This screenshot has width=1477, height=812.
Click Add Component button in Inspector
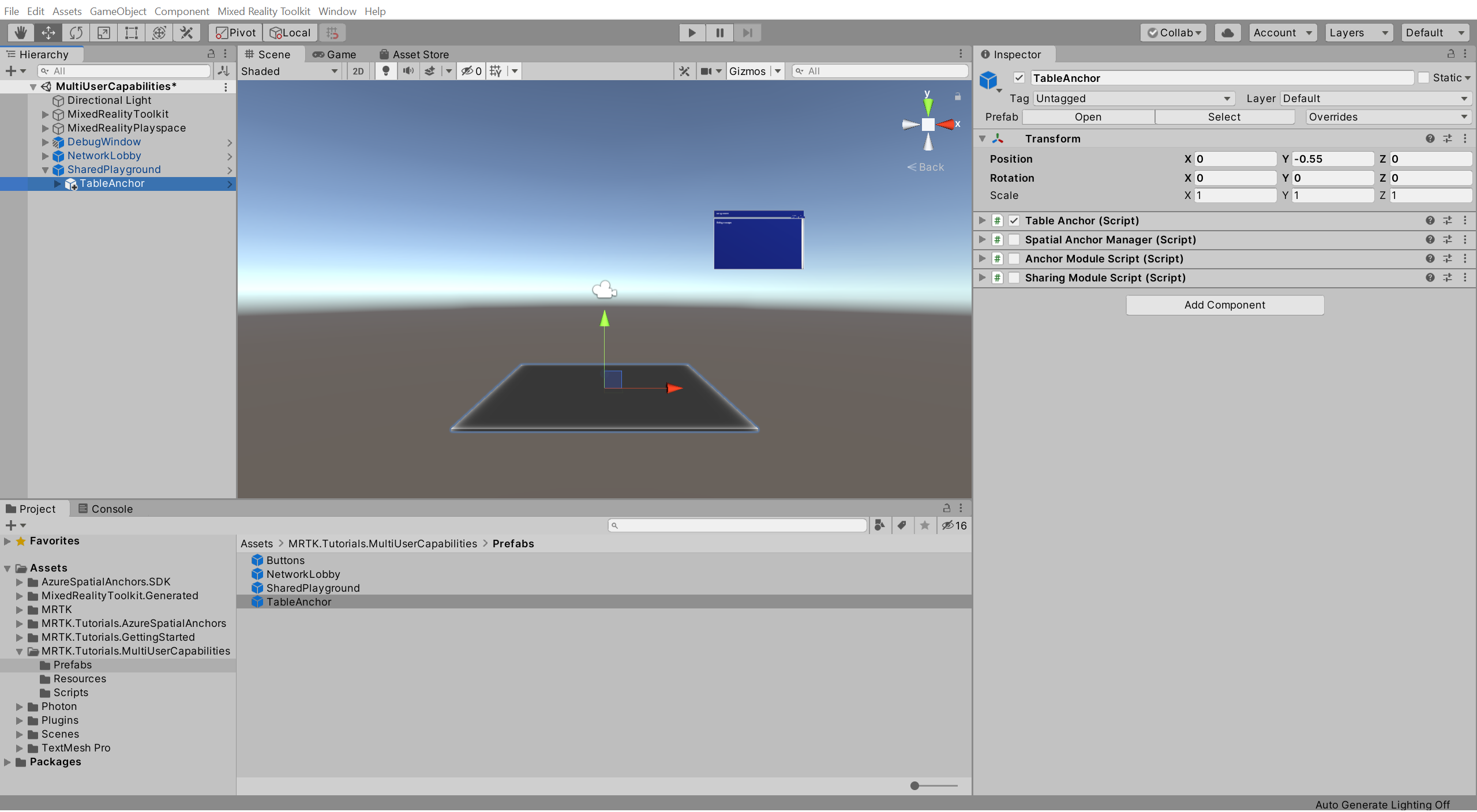1224,304
